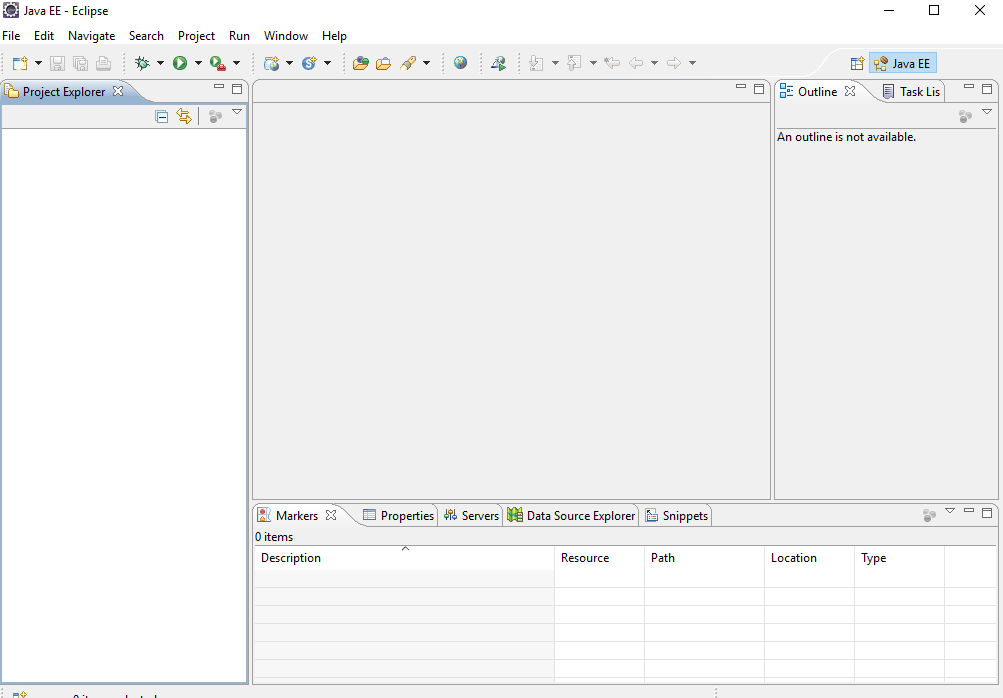Open the Run configurations dropdown arrow

198,63
